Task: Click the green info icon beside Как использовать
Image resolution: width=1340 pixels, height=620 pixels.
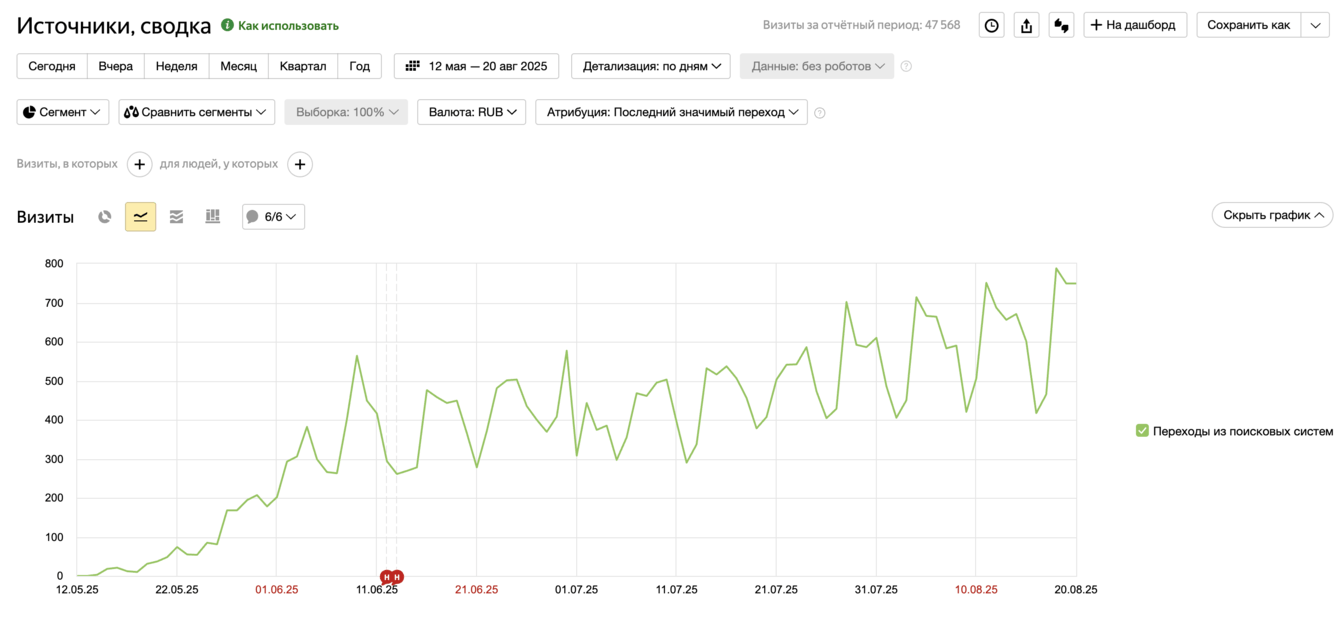Action: click(x=227, y=25)
